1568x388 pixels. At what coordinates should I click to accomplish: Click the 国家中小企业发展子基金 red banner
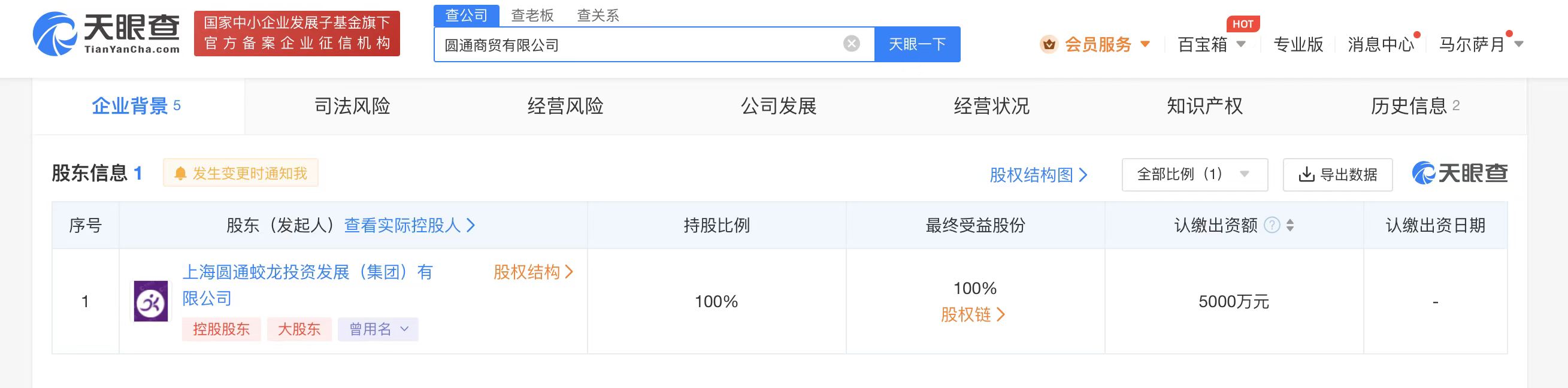(x=297, y=34)
